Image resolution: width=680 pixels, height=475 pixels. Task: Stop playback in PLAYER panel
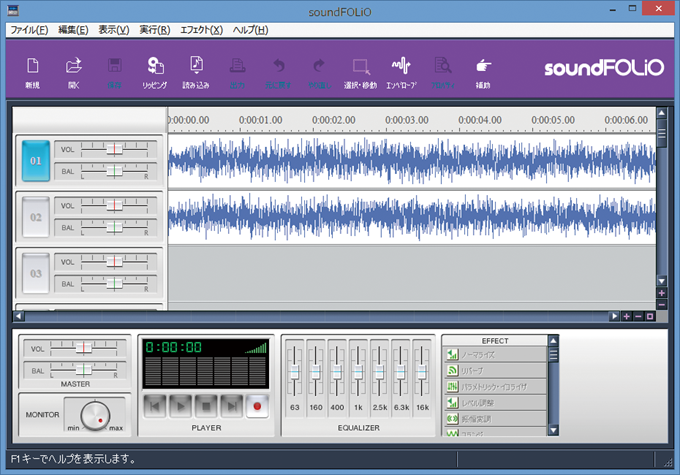tap(206, 406)
